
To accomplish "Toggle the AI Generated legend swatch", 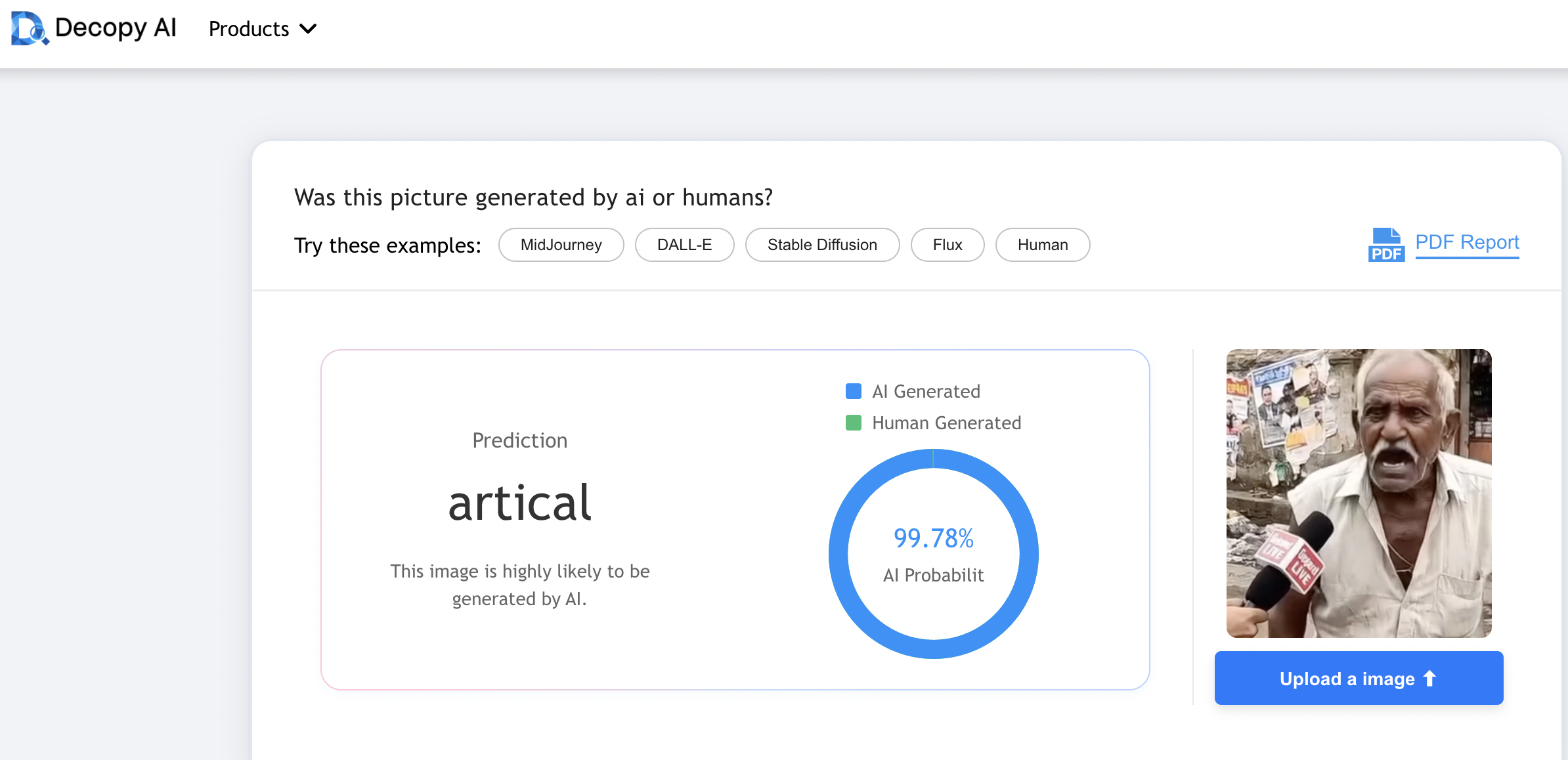I will (853, 391).
